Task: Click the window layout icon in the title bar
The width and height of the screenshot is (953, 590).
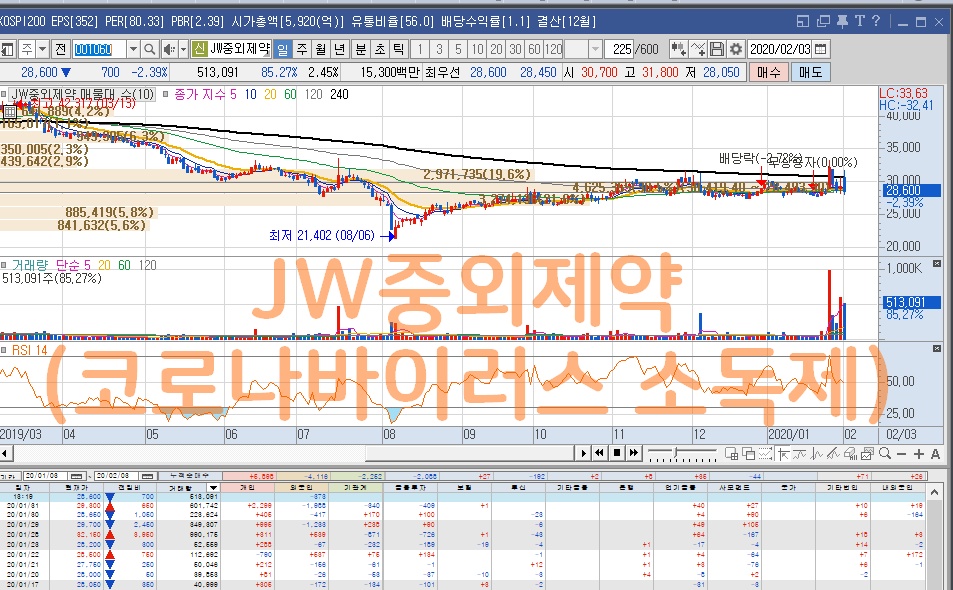Action: click(803, 22)
